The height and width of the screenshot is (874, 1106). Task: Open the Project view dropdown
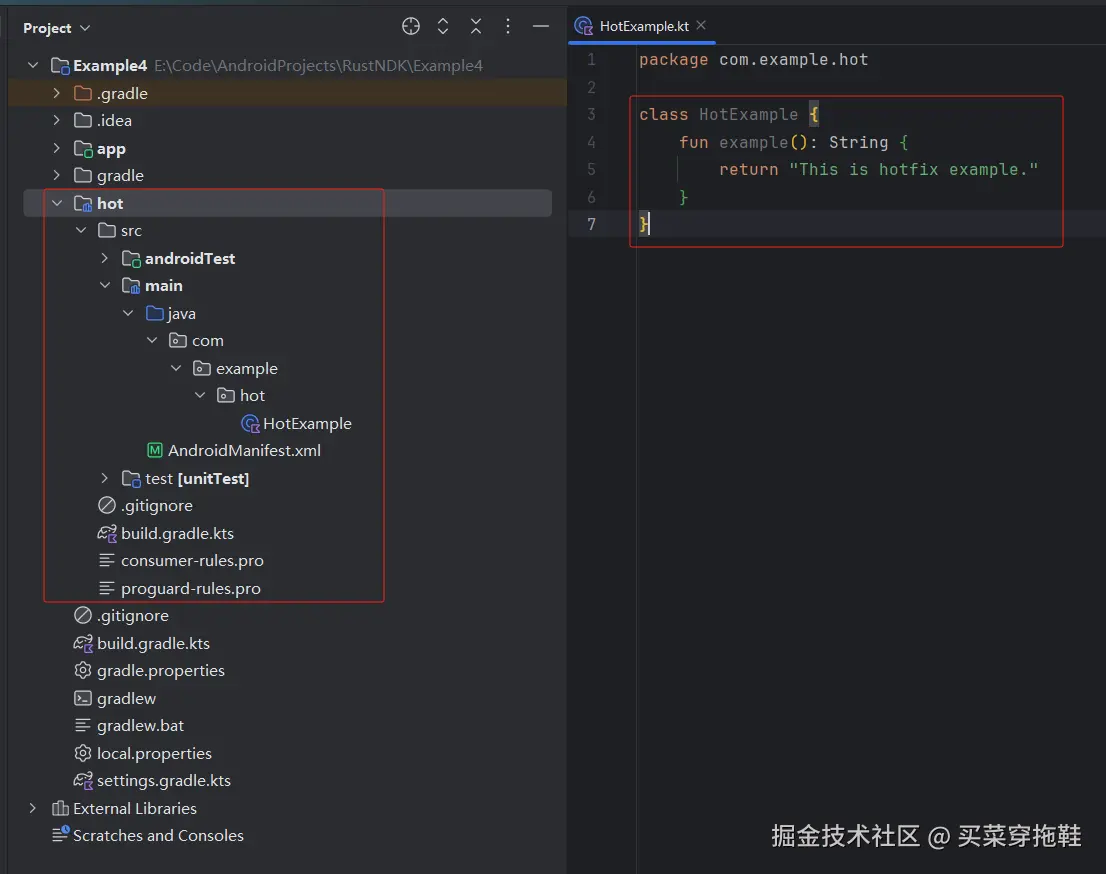click(56, 28)
